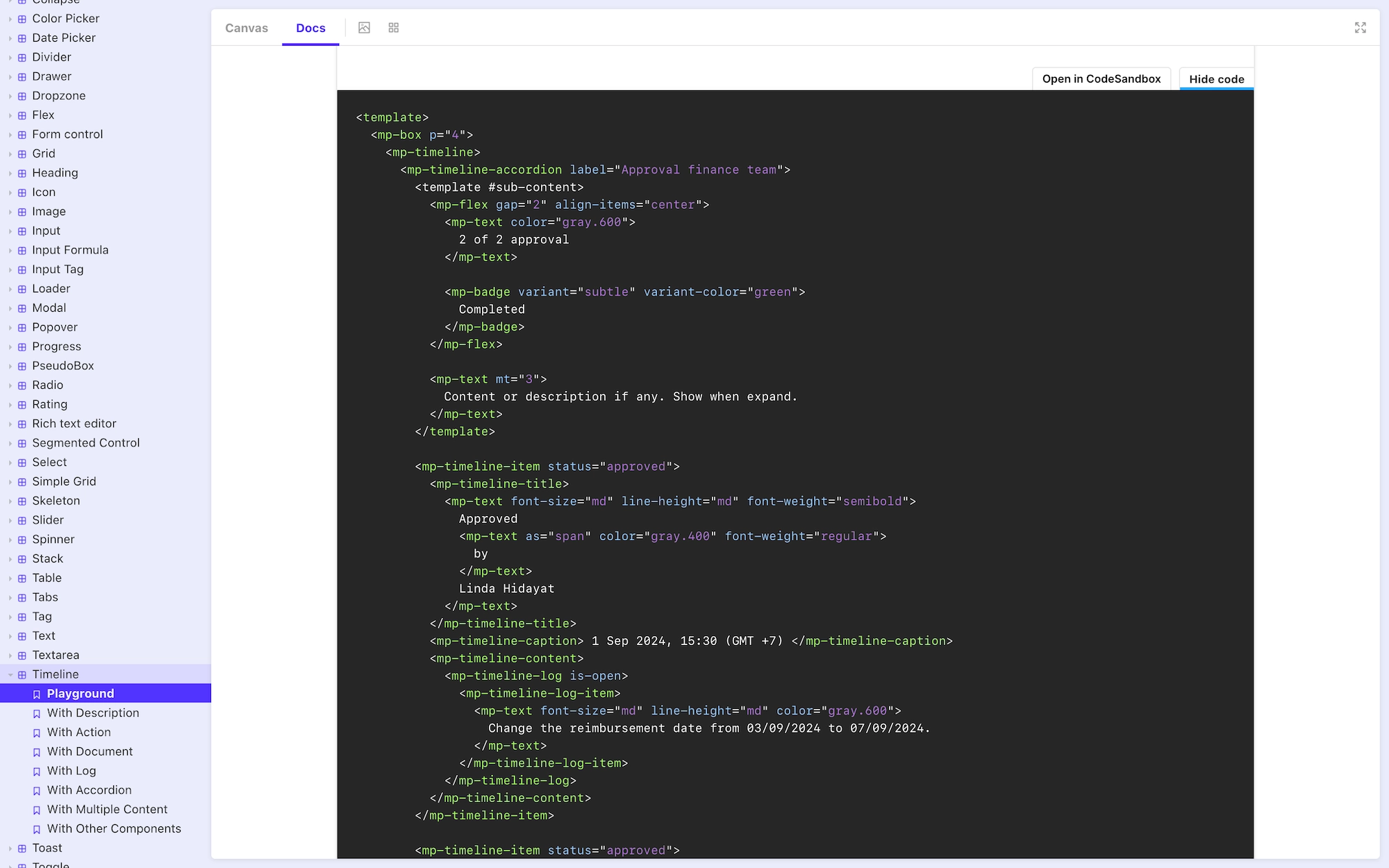Image resolution: width=1389 pixels, height=868 pixels.
Task: Click the component icon beside Form control
Action: 22,135
